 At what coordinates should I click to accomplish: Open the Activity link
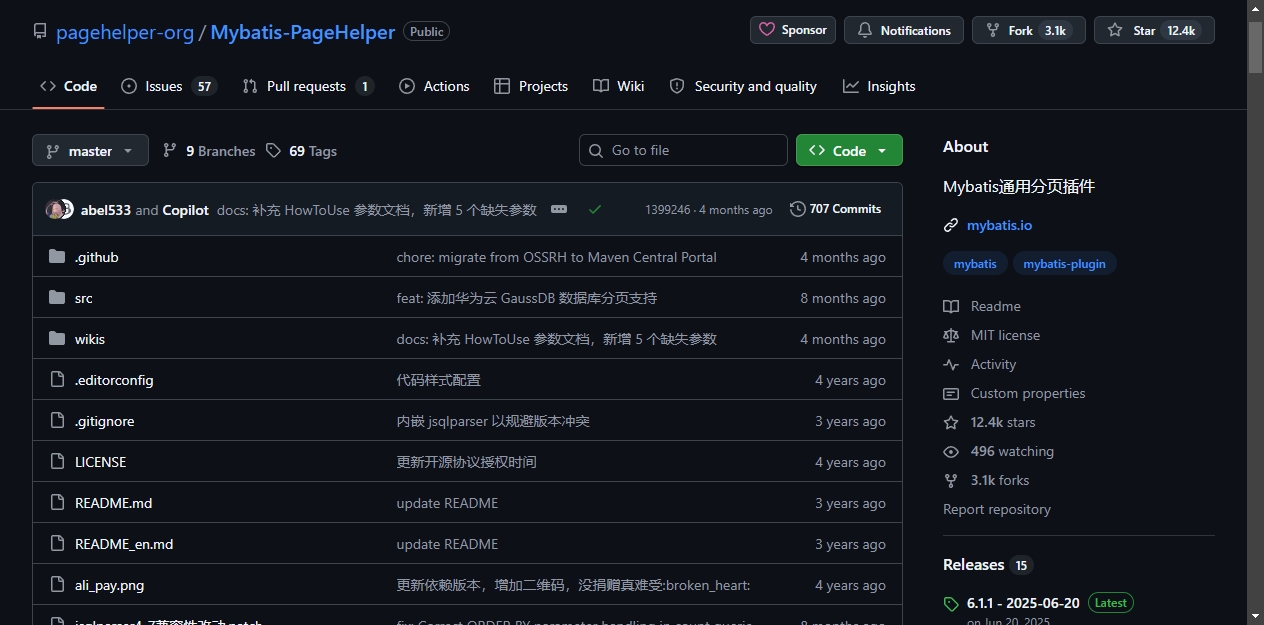point(979,364)
